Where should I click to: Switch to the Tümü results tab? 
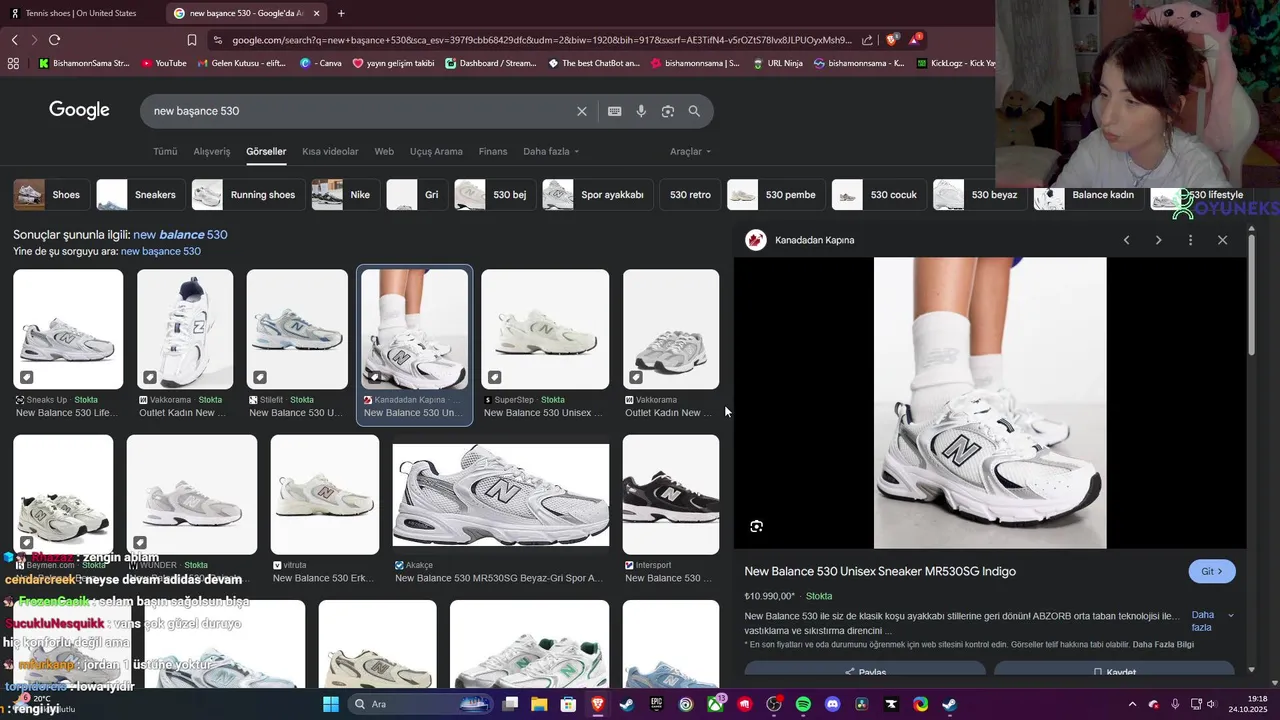(165, 152)
